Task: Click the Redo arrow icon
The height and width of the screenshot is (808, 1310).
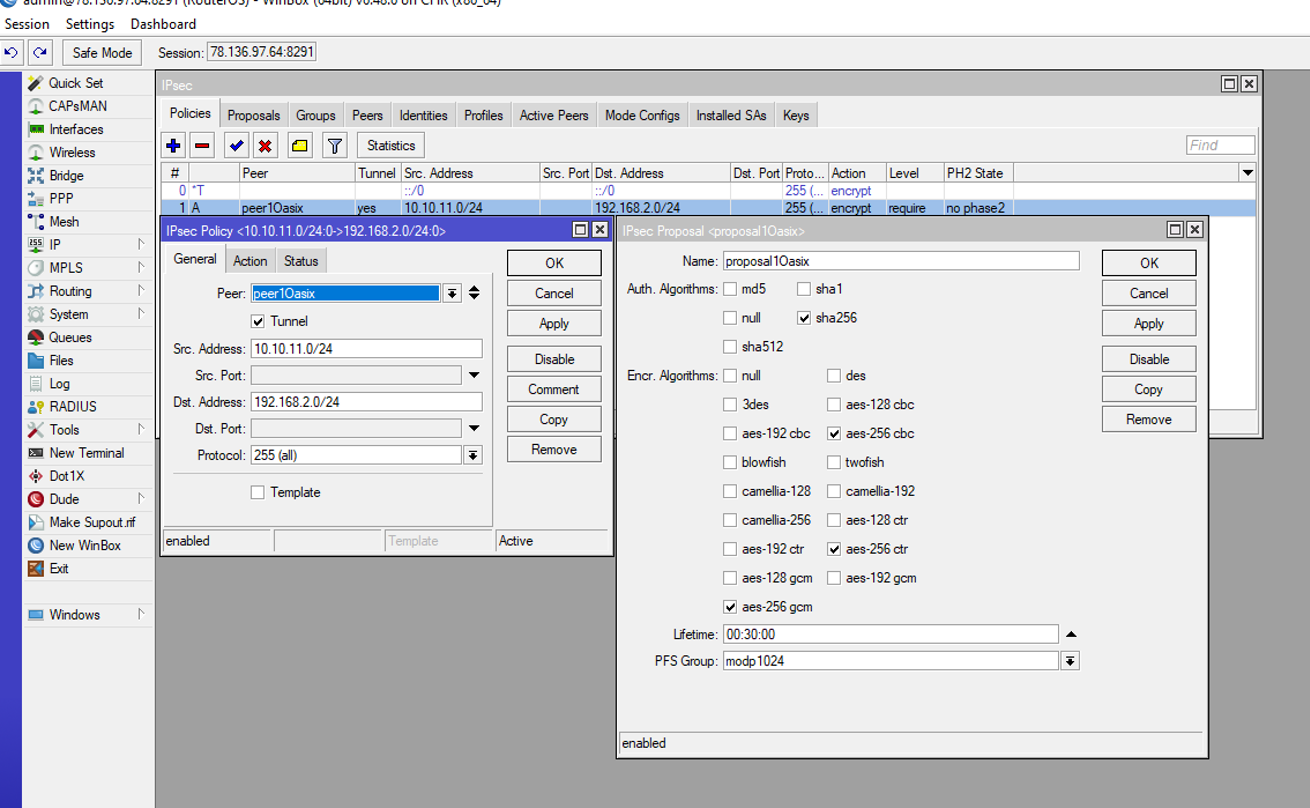Action: coord(40,52)
